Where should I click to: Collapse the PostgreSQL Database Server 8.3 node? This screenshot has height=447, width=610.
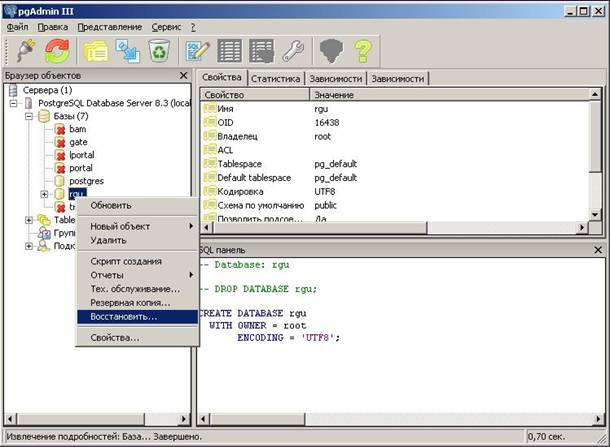pyautogui.click(x=13, y=103)
